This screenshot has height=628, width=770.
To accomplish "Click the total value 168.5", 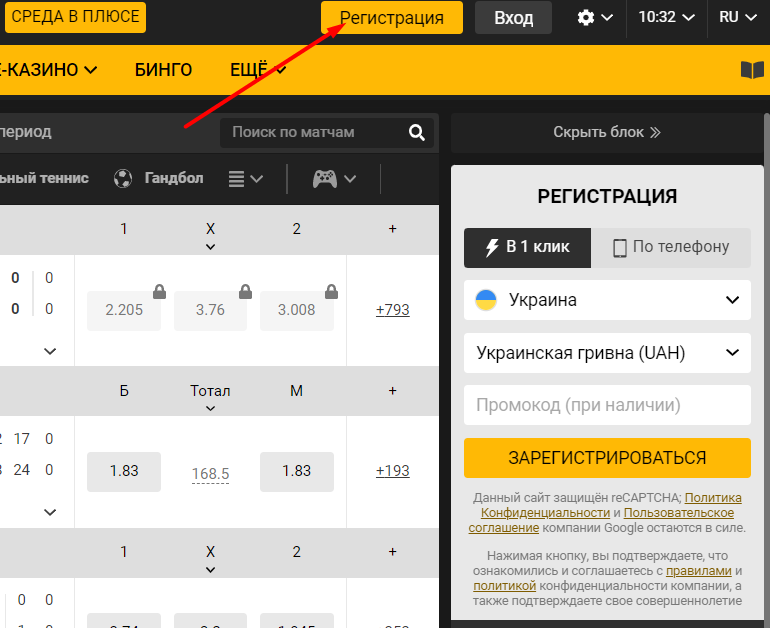I will coord(210,474).
